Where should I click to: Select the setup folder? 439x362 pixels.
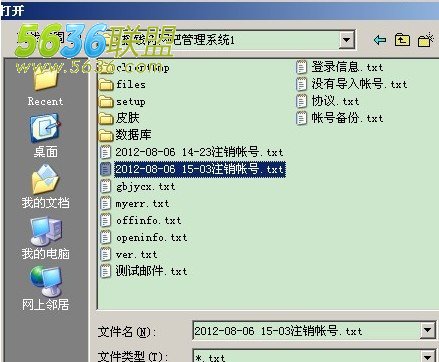pyautogui.click(x=122, y=101)
